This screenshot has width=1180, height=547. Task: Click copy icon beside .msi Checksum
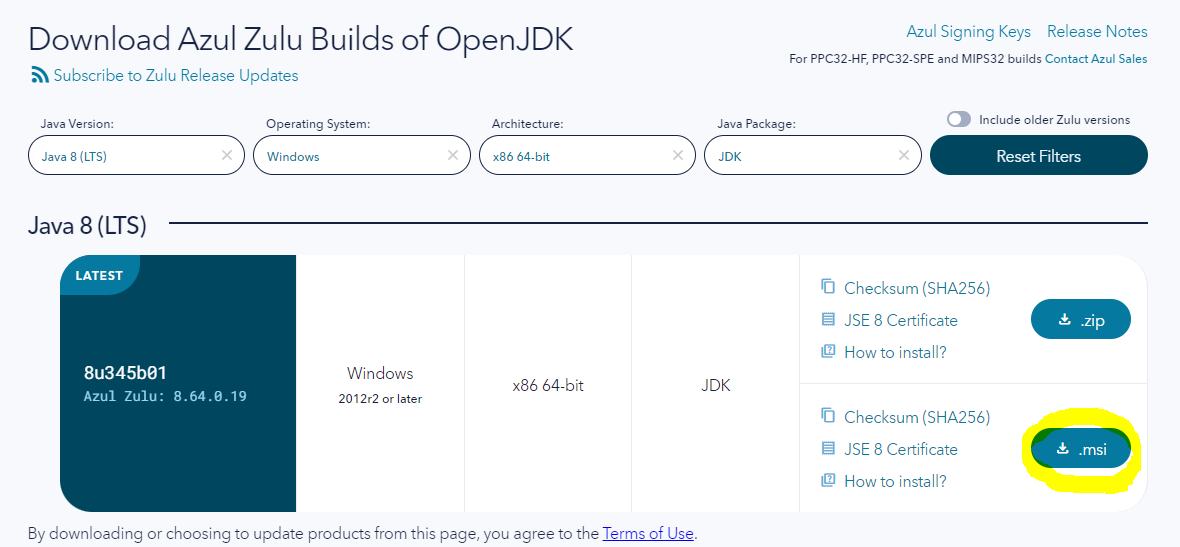(828, 415)
